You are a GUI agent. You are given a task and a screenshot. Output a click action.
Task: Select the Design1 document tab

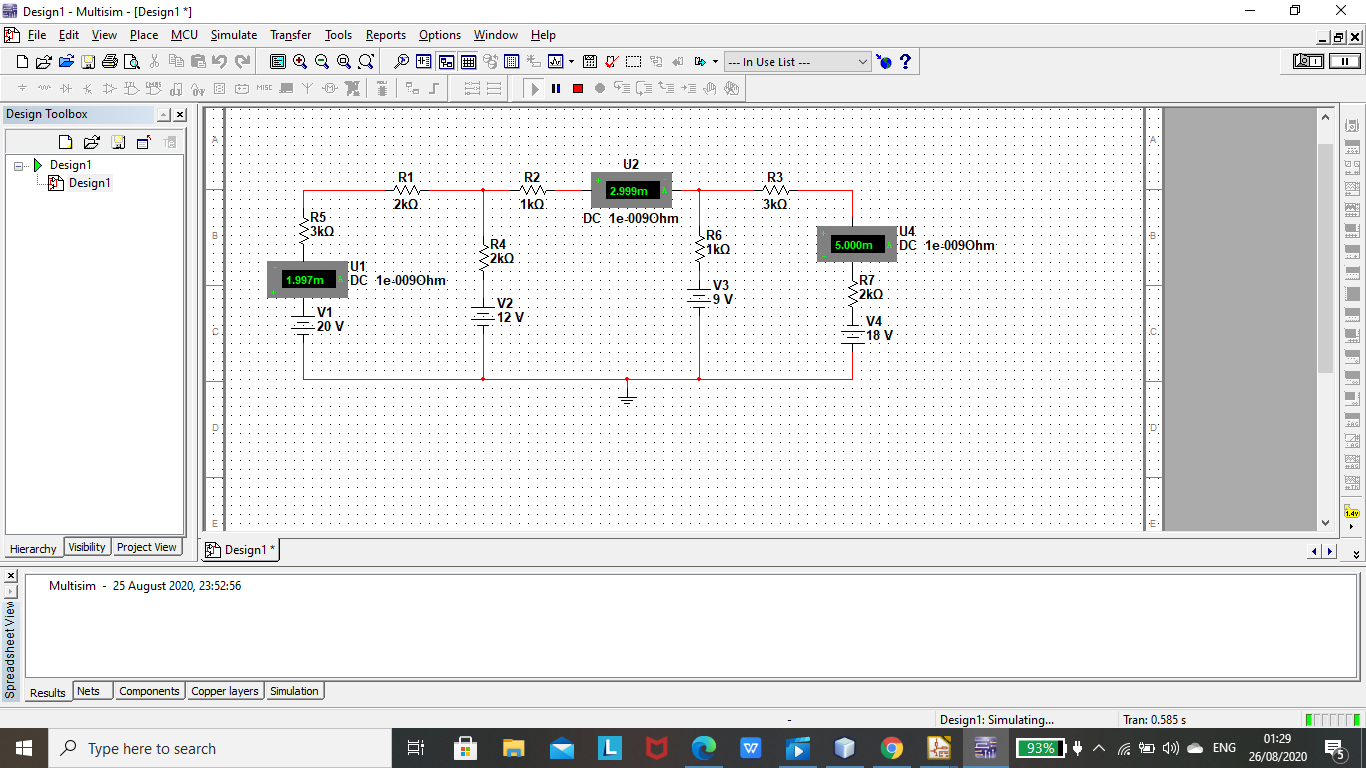click(241, 549)
